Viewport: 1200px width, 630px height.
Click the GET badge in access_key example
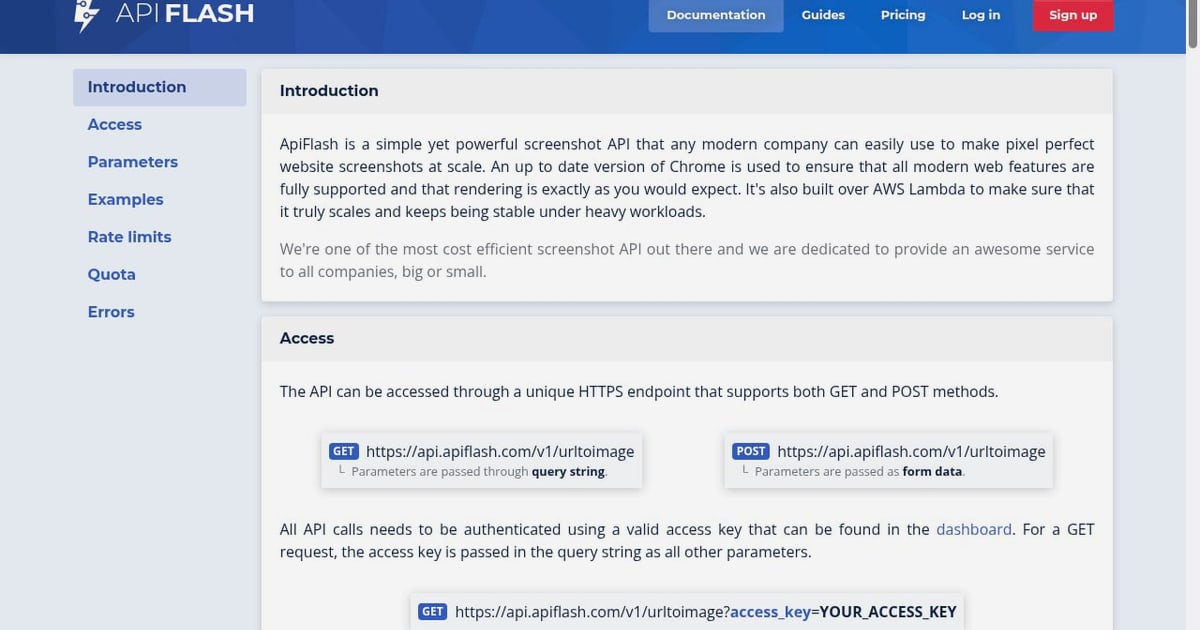click(x=433, y=611)
